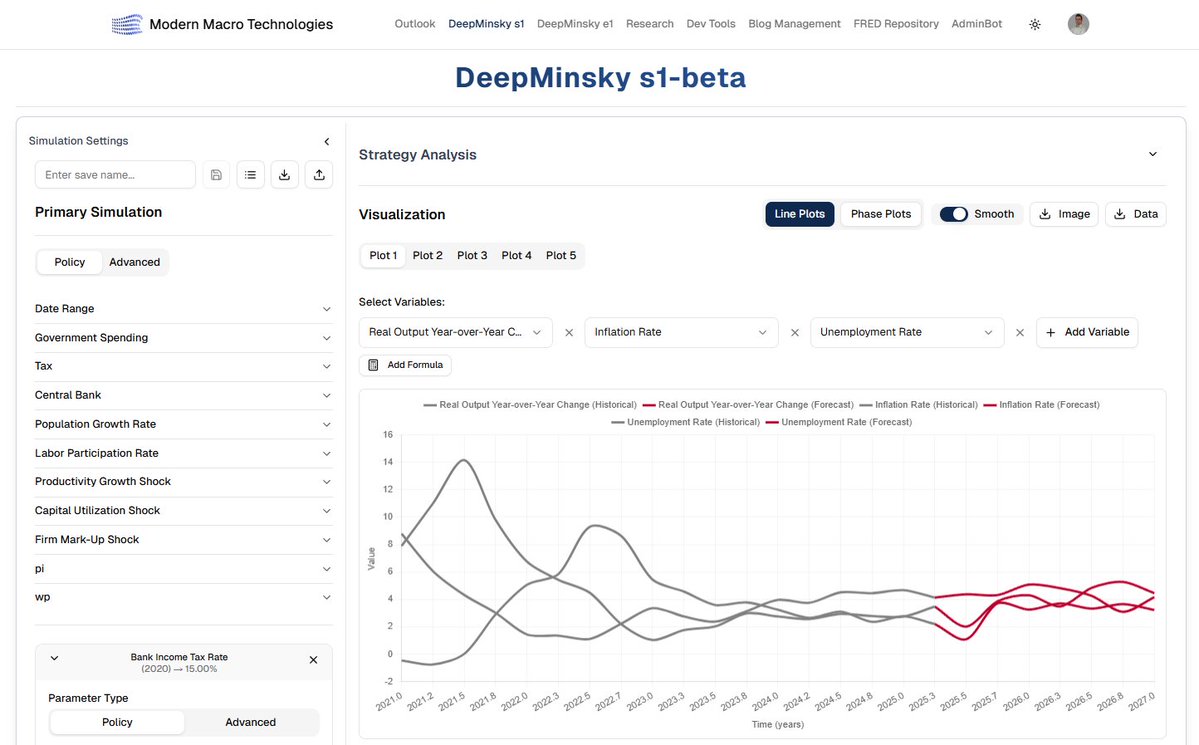
Task: Expand the Tax section
Action: pos(183,366)
